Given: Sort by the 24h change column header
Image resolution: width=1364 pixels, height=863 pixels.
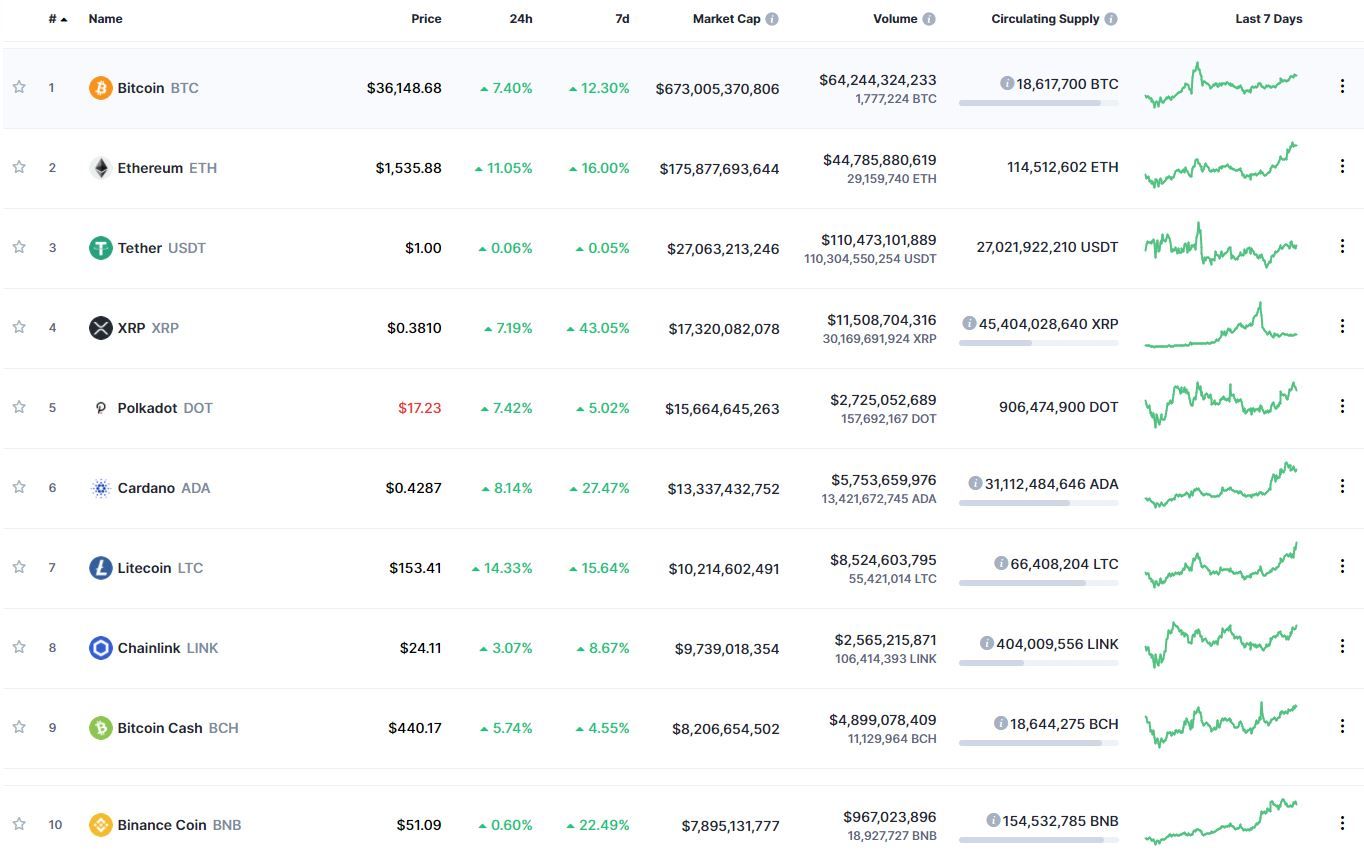Looking at the screenshot, I should tap(521, 19).
